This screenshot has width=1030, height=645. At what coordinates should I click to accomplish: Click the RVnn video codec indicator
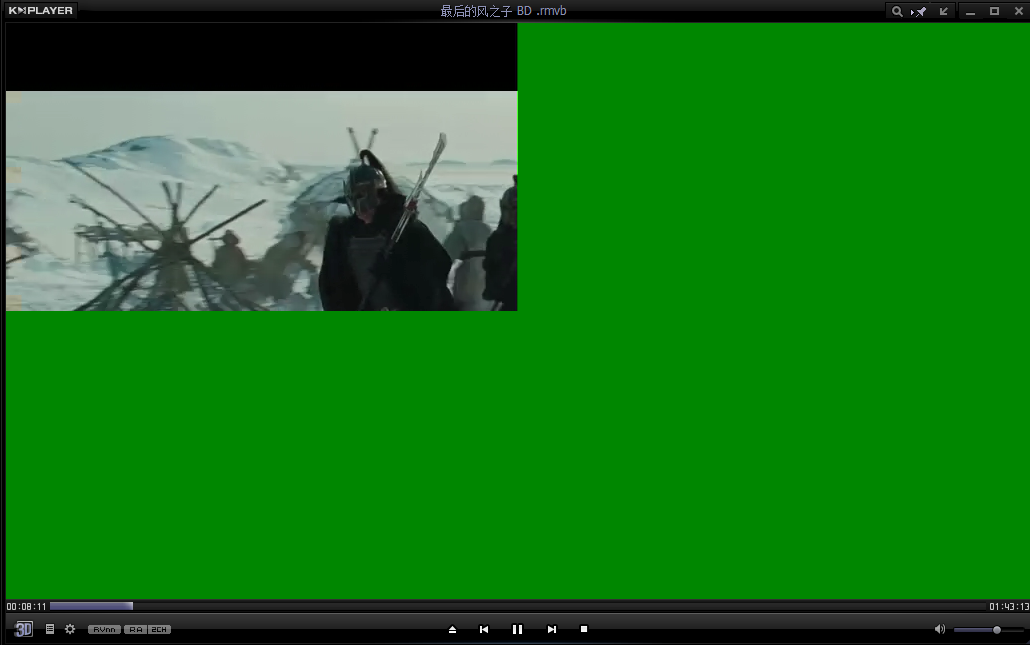pos(103,629)
